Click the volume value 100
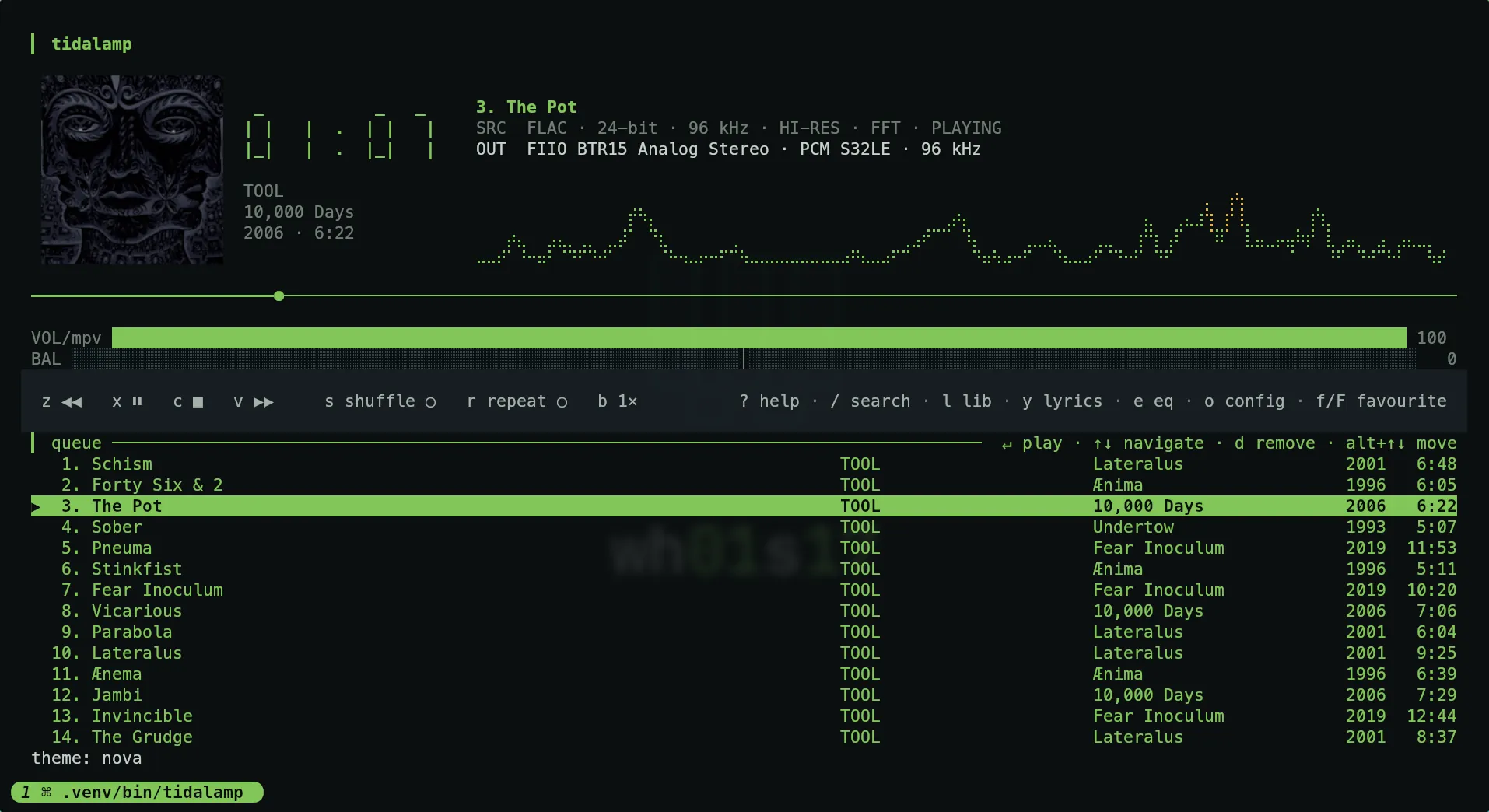The width and height of the screenshot is (1489, 812). tap(1431, 338)
